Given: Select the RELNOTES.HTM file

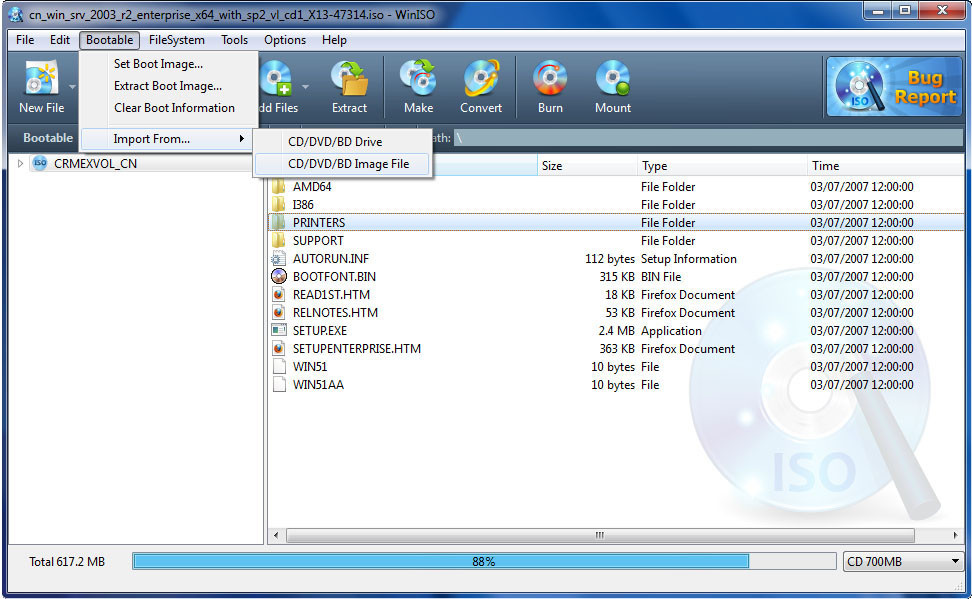Looking at the screenshot, I should pos(335,313).
